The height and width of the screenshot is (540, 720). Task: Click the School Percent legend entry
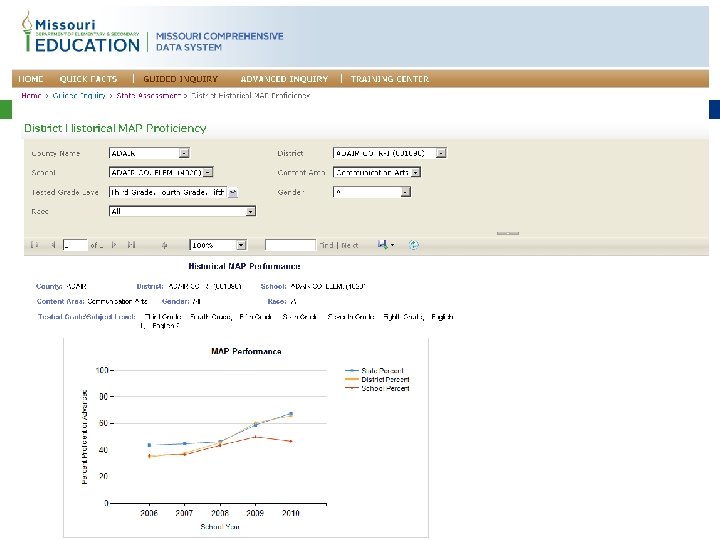pyautogui.click(x=377, y=388)
